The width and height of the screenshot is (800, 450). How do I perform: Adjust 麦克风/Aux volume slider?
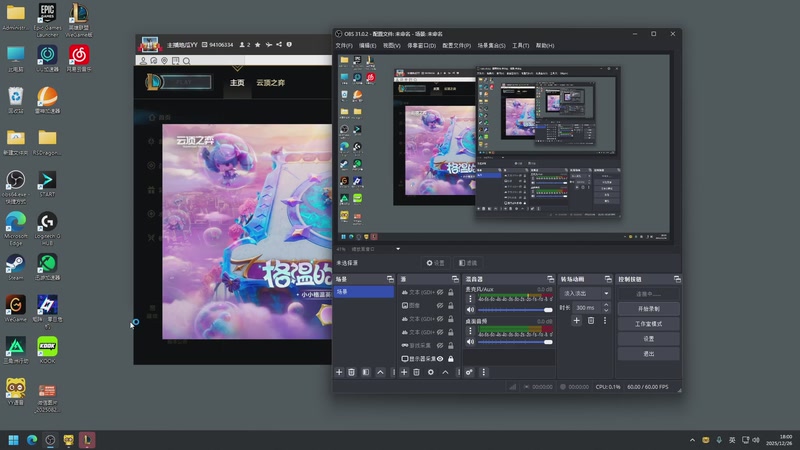(x=515, y=310)
